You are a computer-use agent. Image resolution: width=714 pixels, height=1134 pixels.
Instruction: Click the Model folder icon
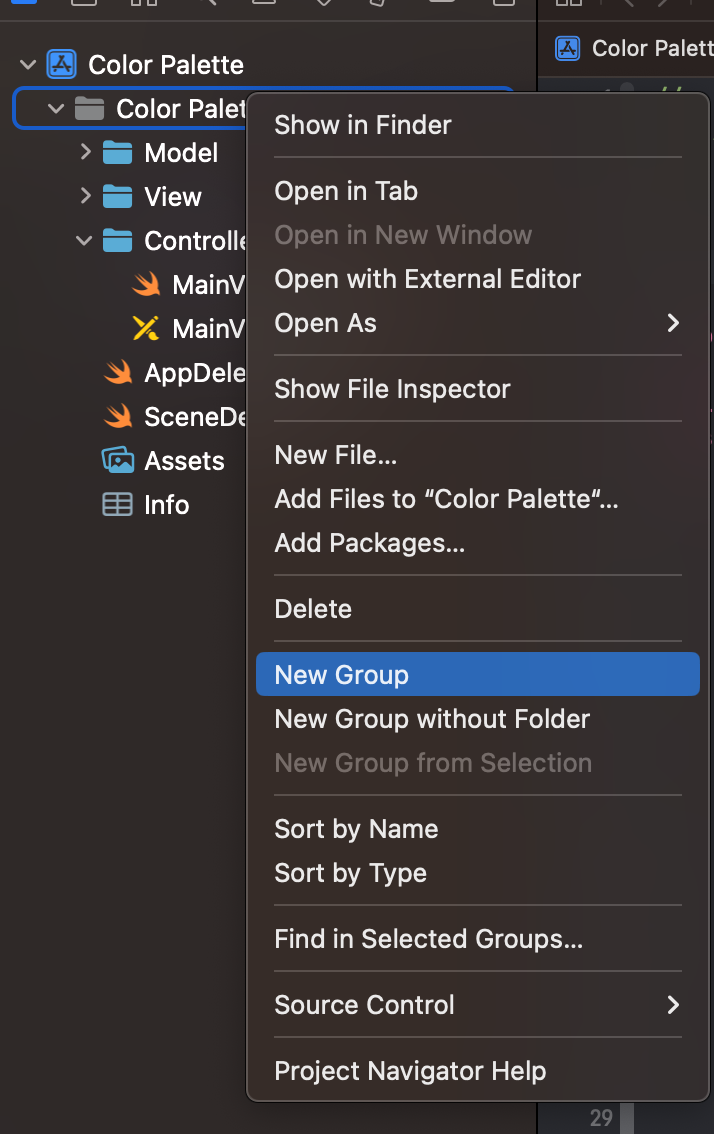pos(118,153)
